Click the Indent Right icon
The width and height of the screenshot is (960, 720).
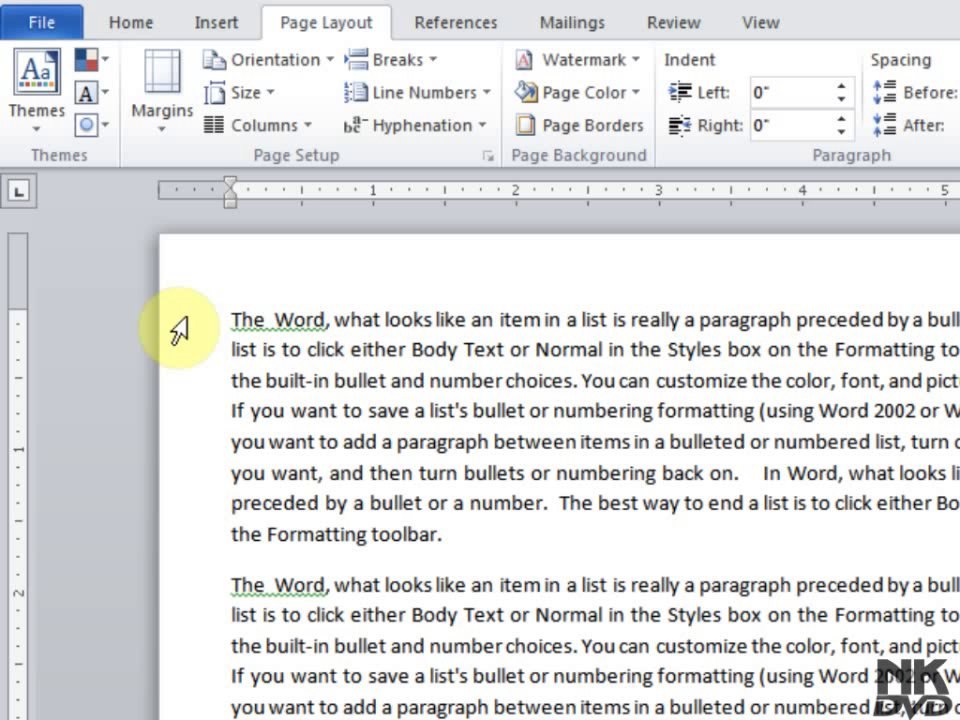coord(680,126)
